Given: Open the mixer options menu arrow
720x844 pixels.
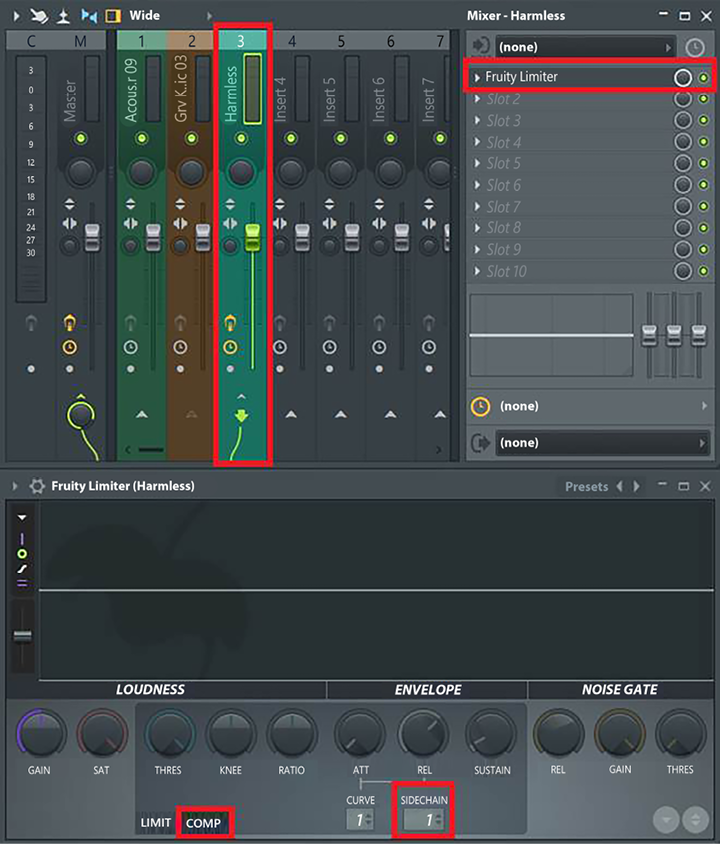Looking at the screenshot, I should point(16,16).
